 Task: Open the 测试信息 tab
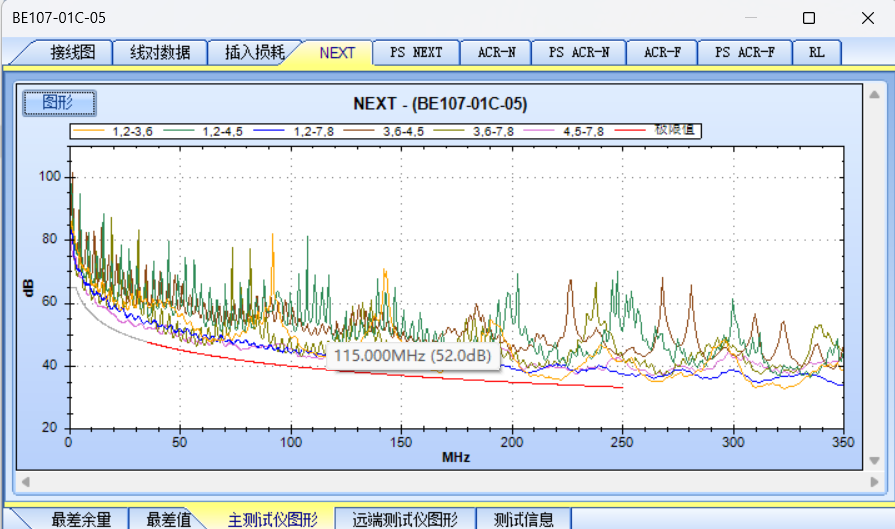click(x=523, y=519)
